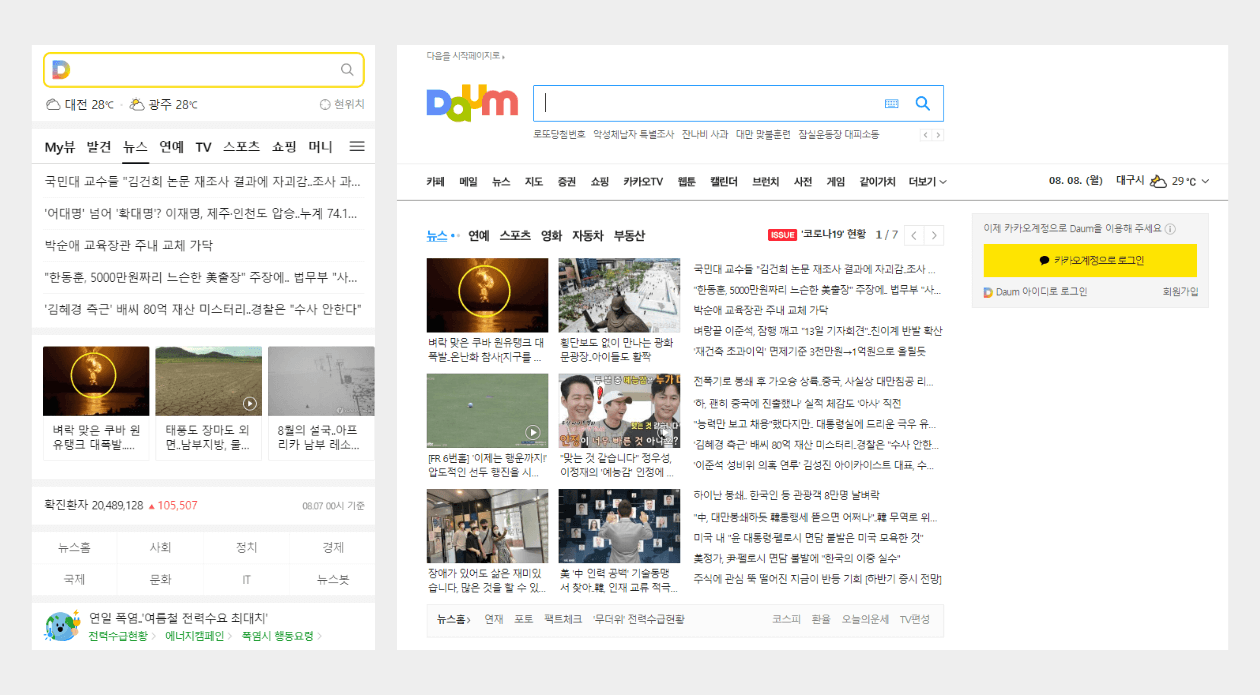Switch to My뷰 tab in mobile panel
This screenshot has height=695, width=1260.
coord(60,147)
